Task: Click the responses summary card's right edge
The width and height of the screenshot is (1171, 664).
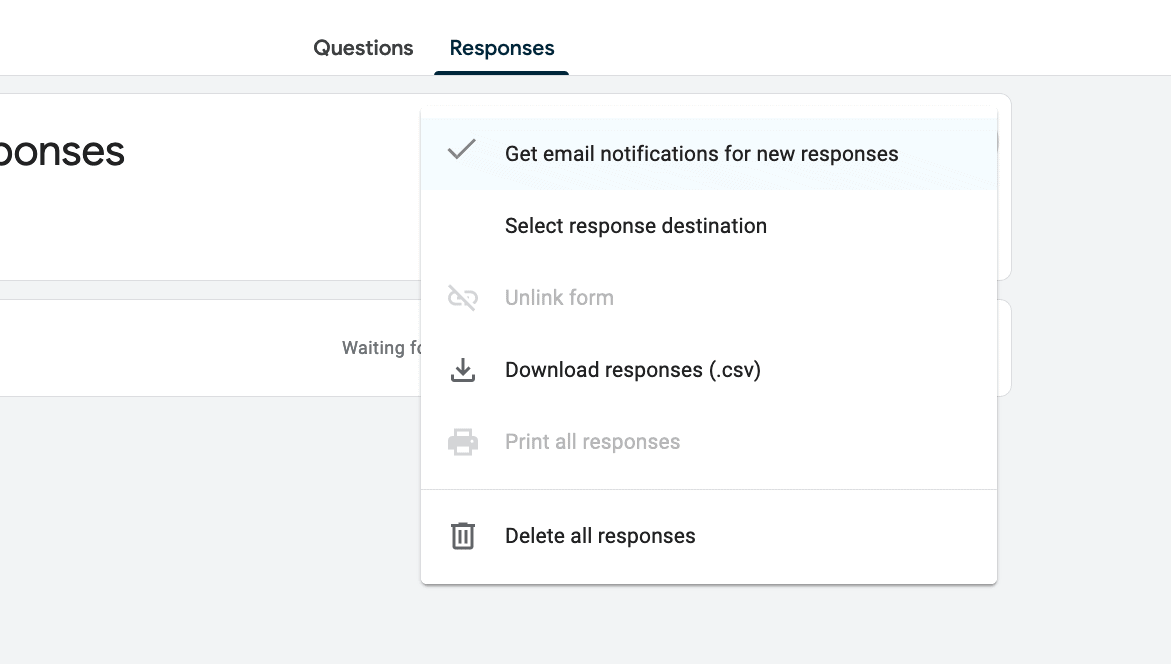Action: (x=1004, y=187)
